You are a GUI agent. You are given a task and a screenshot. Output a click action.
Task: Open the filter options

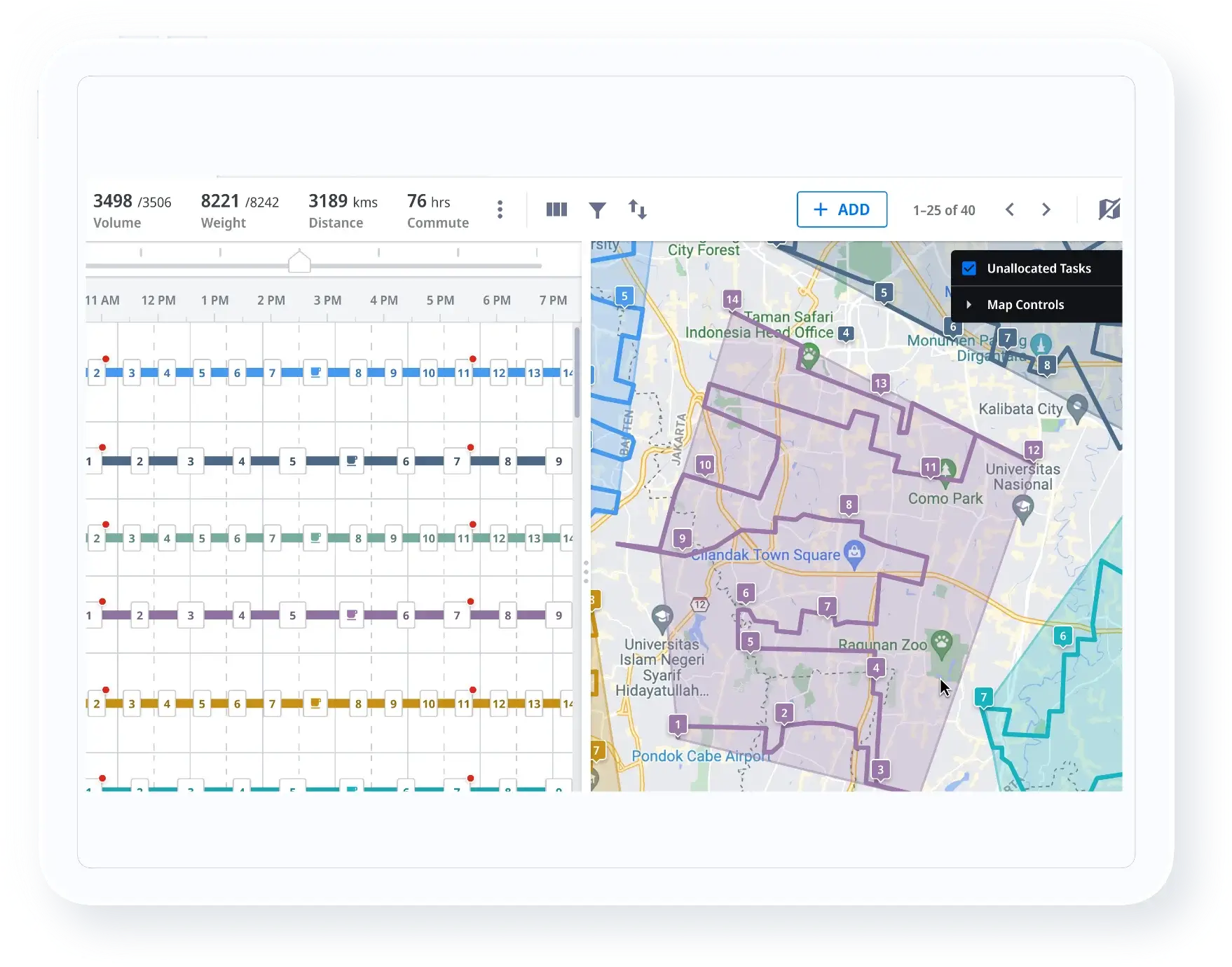tap(597, 209)
